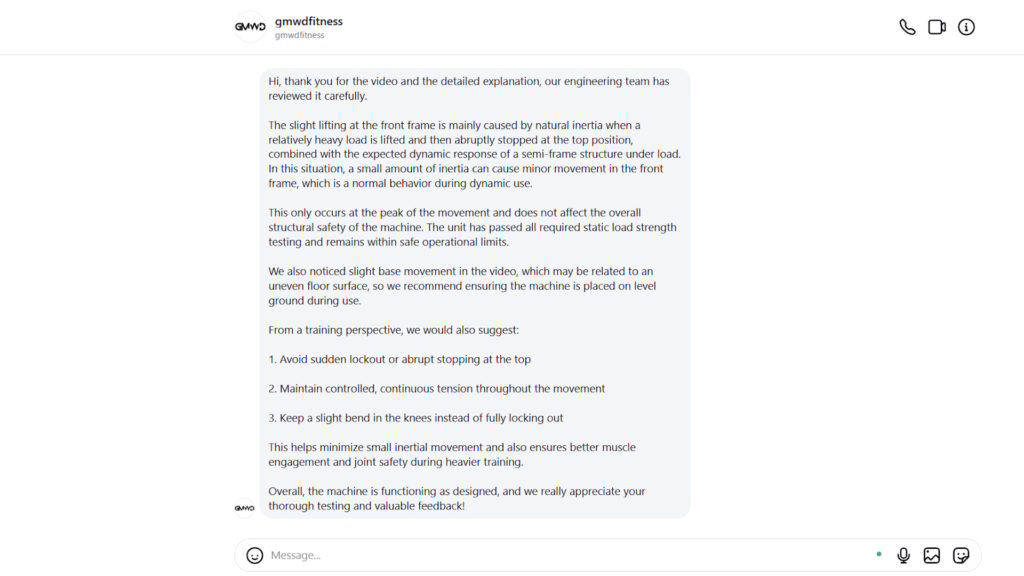The width and height of the screenshot is (1024, 576).
Task: Select the message starting with 'Hi, thank you'
Action: pos(470,88)
